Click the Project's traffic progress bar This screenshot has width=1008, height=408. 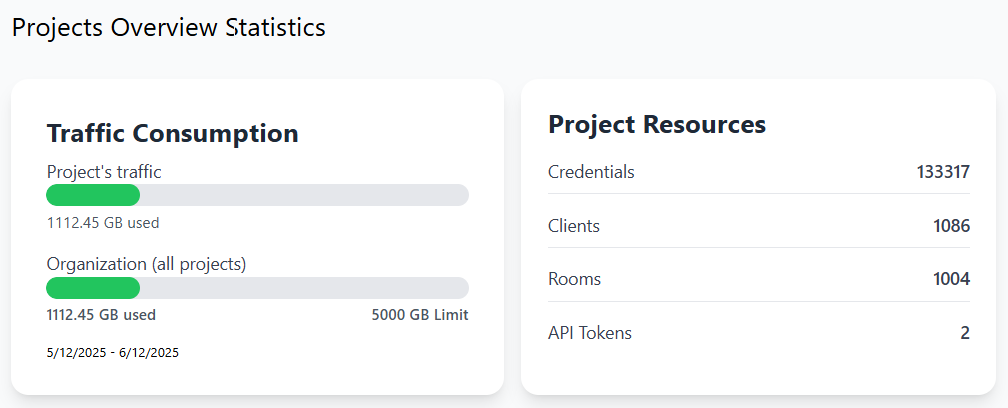[257, 195]
